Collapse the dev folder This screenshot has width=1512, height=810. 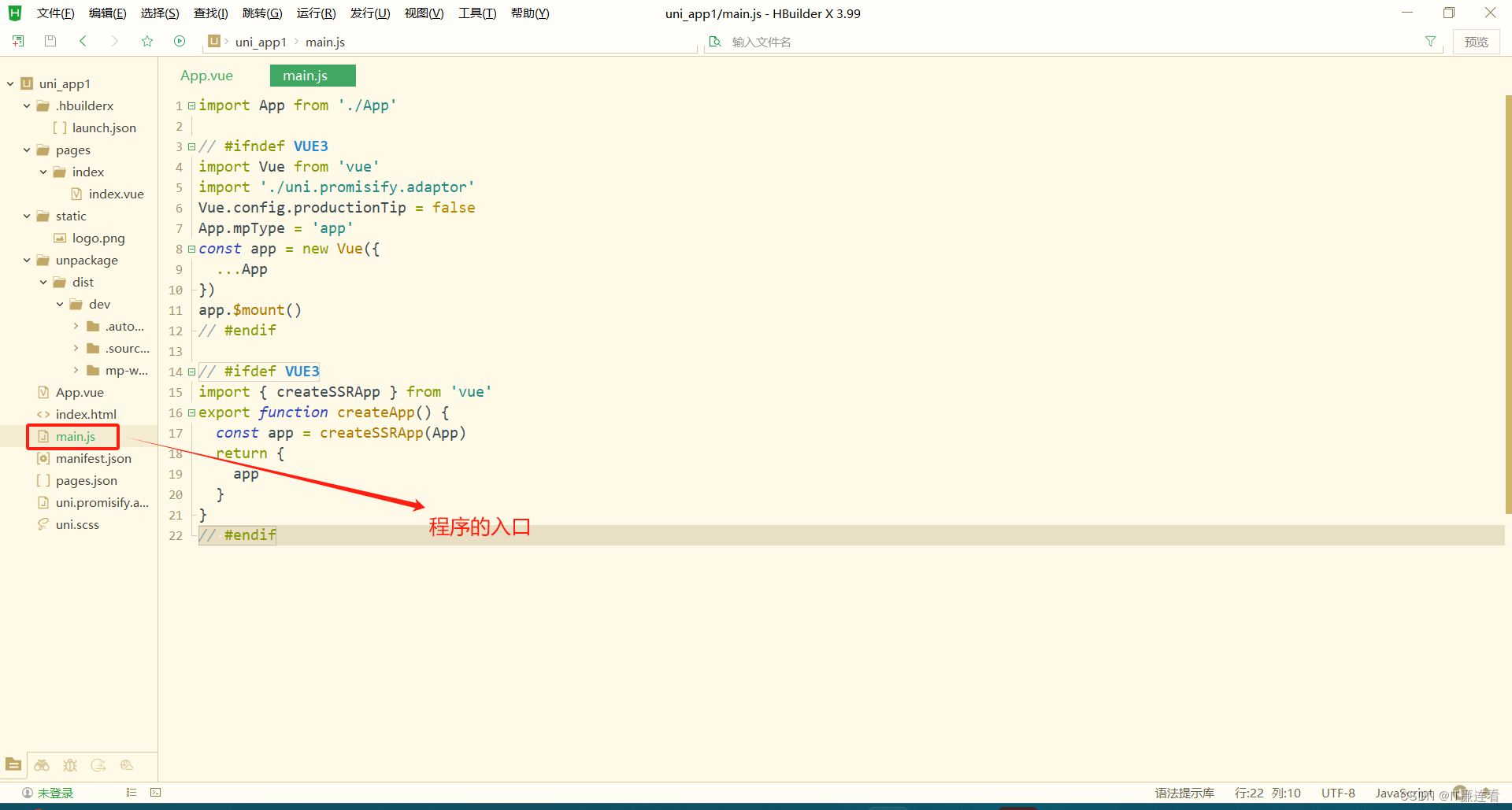[x=60, y=304]
